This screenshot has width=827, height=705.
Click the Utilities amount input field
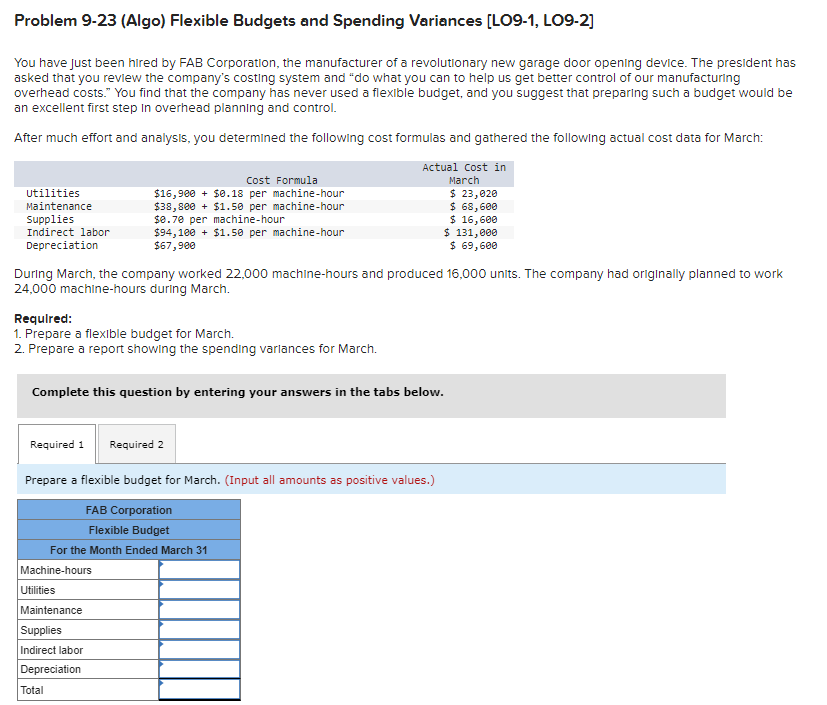199,590
